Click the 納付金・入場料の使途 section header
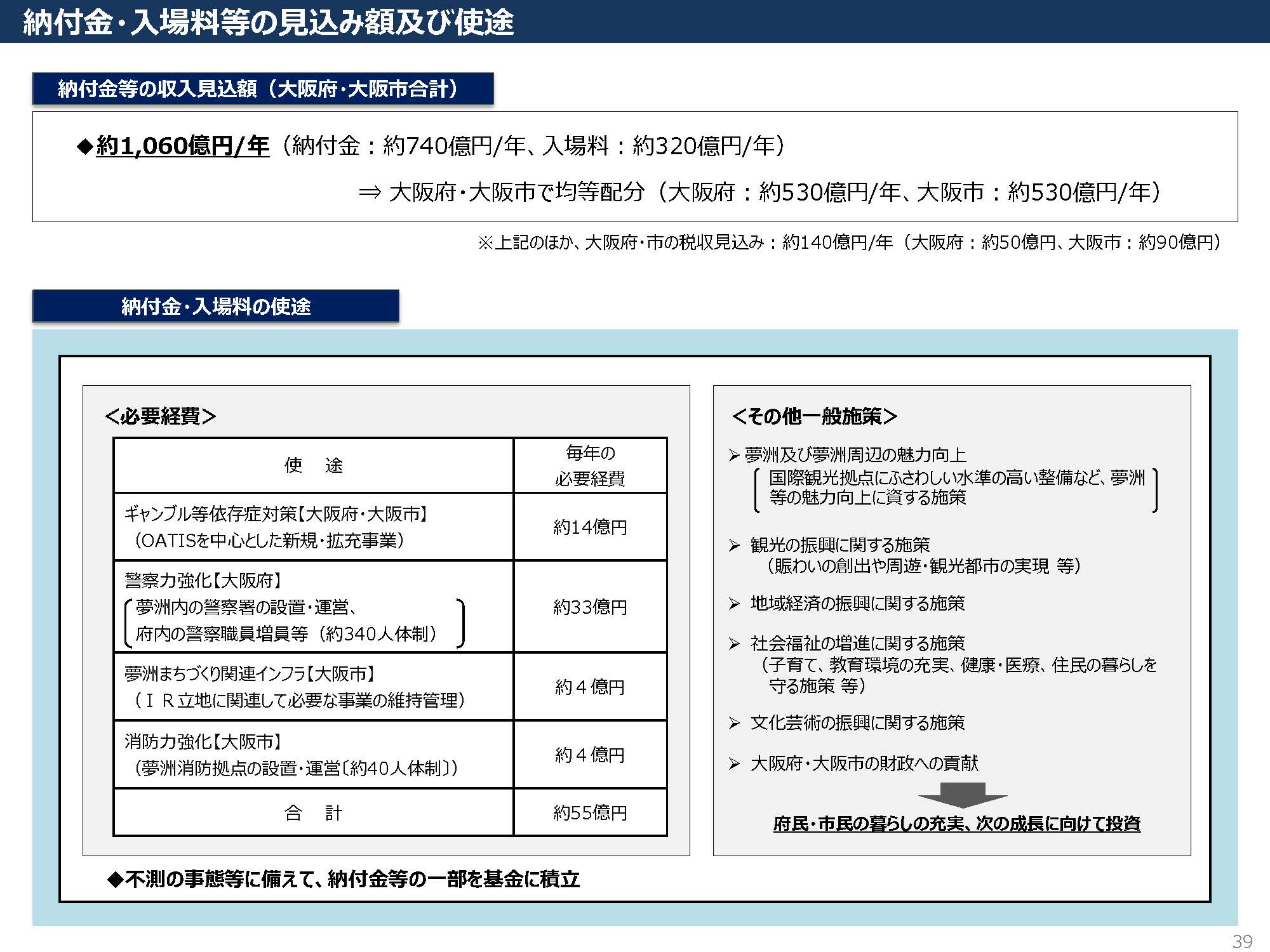The height and width of the screenshot is (952, 1270). click(215, 307)
